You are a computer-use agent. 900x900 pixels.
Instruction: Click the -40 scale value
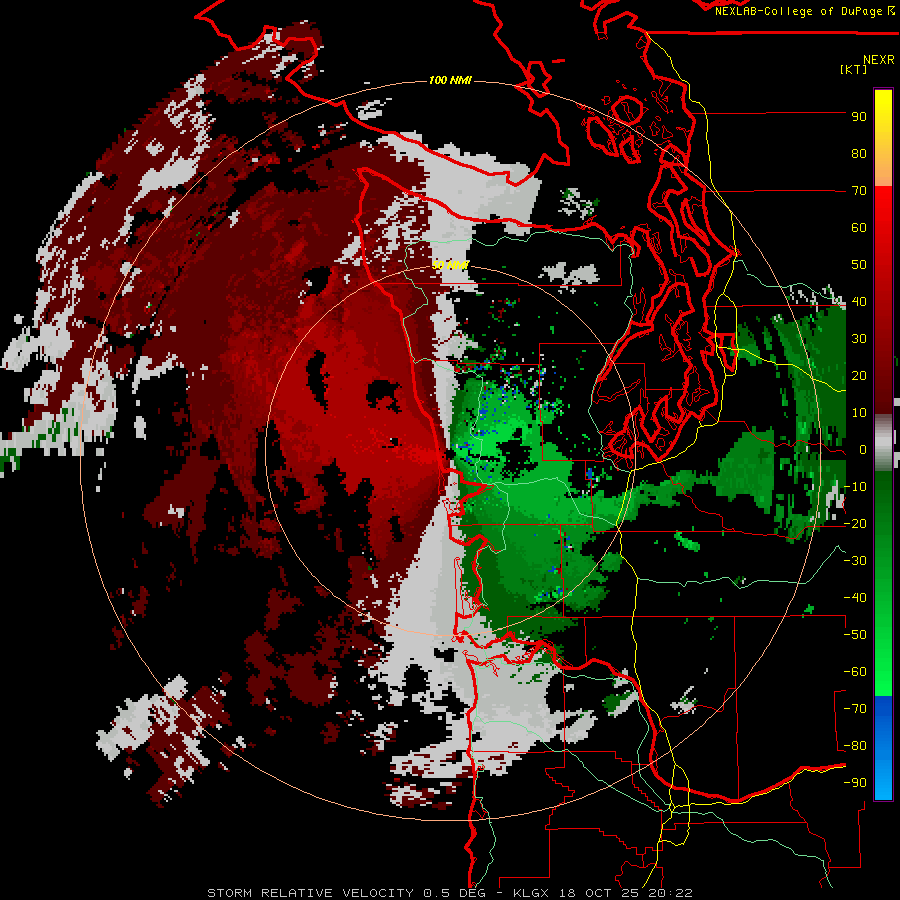[855, 598]
